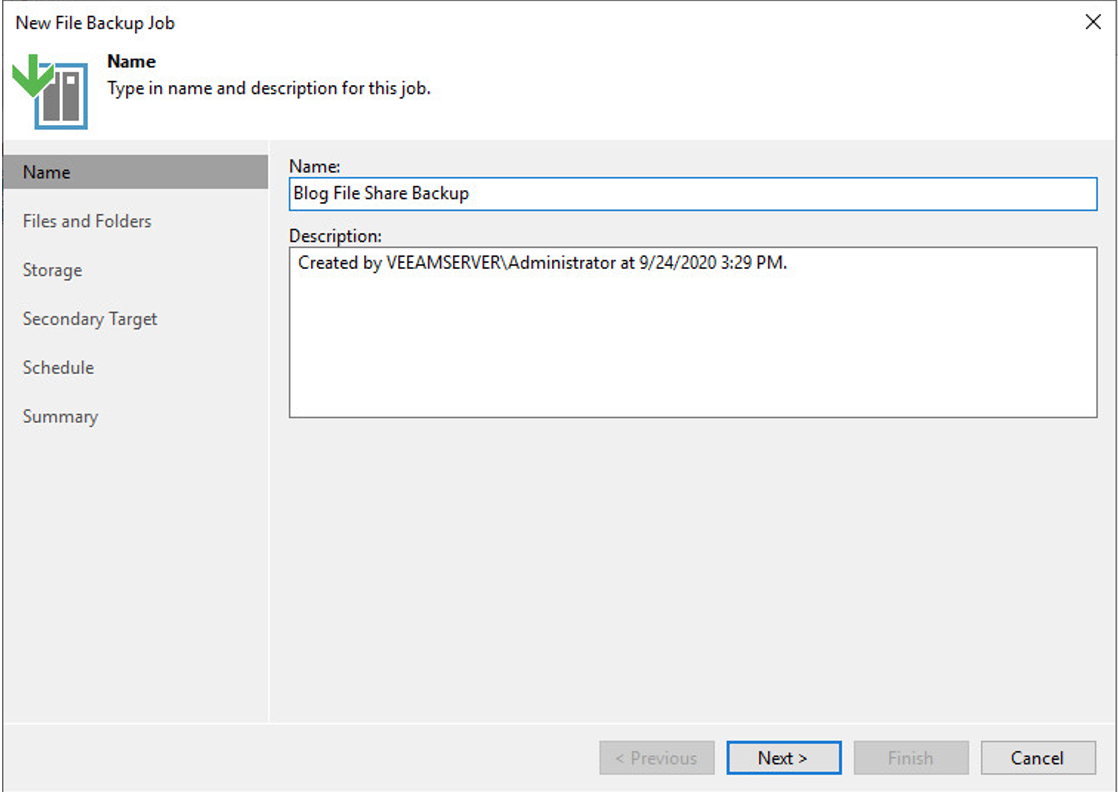Screen dimensions: 1118x792
Task: Cancel the backup job wizard
Action: tap(1038, 757)
